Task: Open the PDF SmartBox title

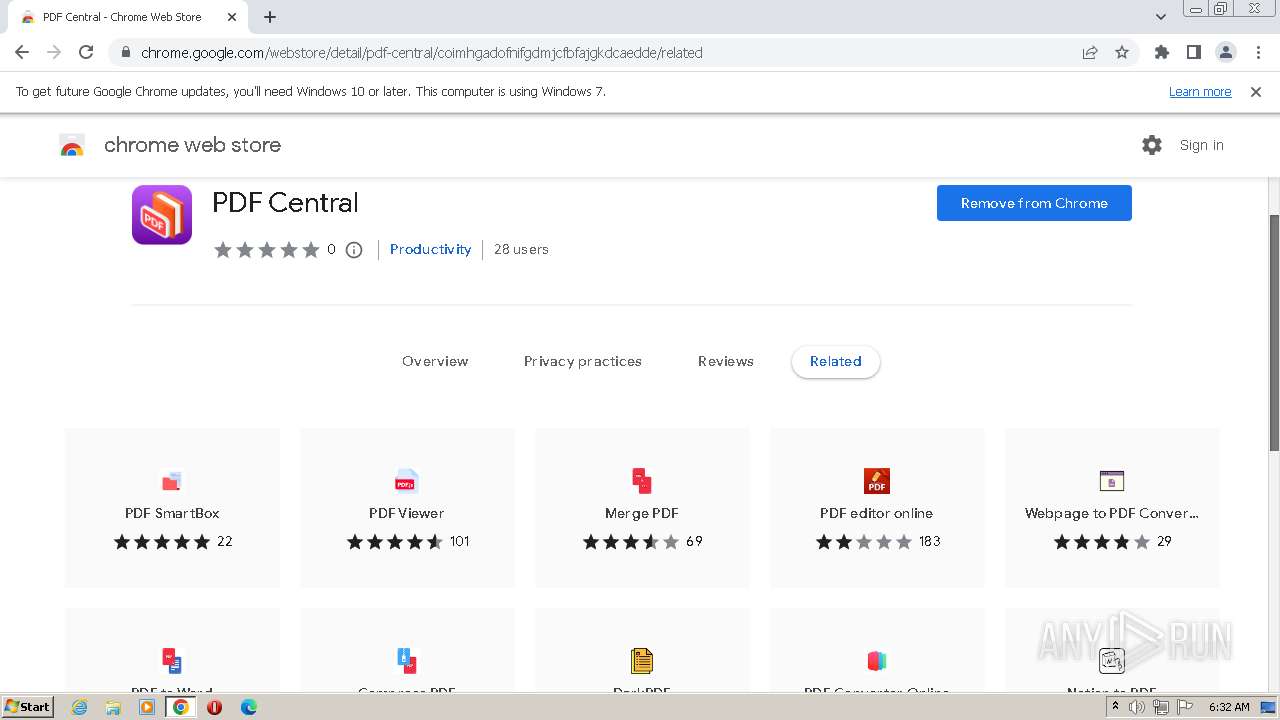Action: (172, 513)
